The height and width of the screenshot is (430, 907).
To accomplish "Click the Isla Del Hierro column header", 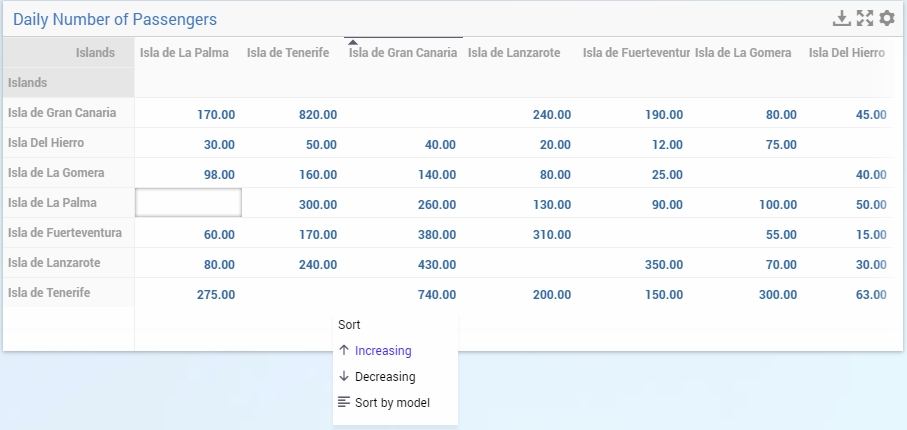I will pyautogui.click(x=846, y=53).
